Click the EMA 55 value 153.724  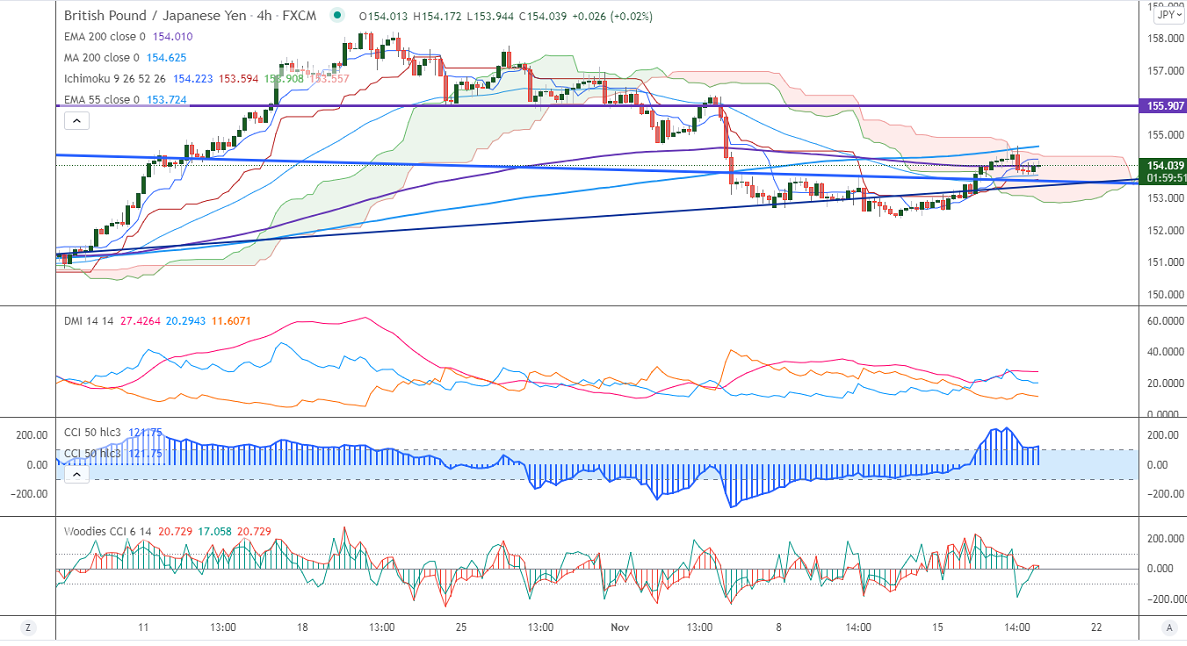click(167, 100)
